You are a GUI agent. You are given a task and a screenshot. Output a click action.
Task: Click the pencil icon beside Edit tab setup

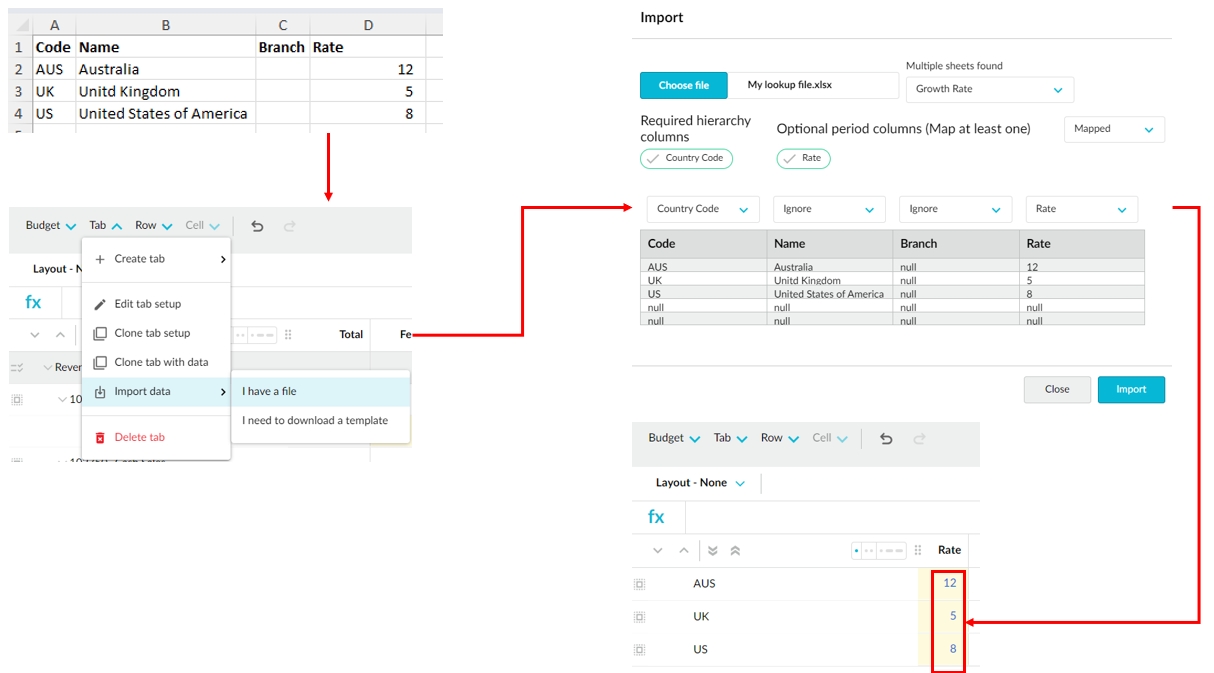click(100, 304)
